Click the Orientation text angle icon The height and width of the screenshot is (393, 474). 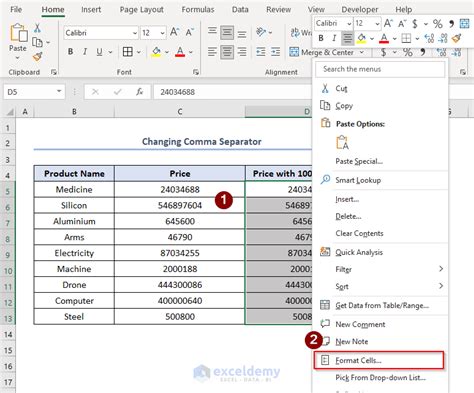click(x=261, y=32)
